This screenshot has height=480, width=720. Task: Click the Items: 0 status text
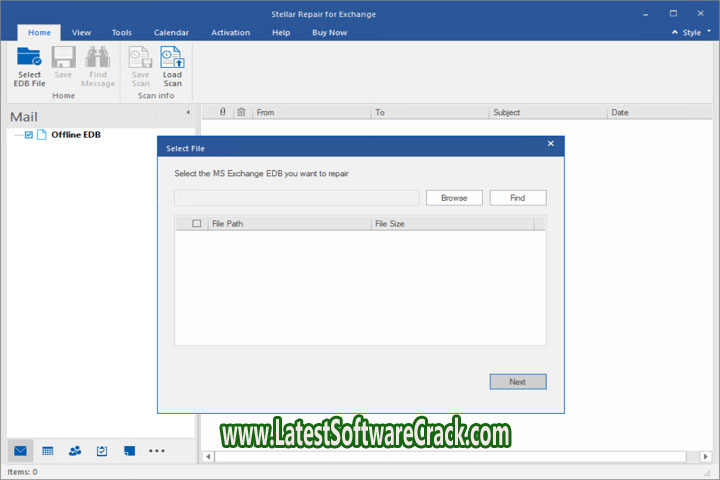coord(22,472)
